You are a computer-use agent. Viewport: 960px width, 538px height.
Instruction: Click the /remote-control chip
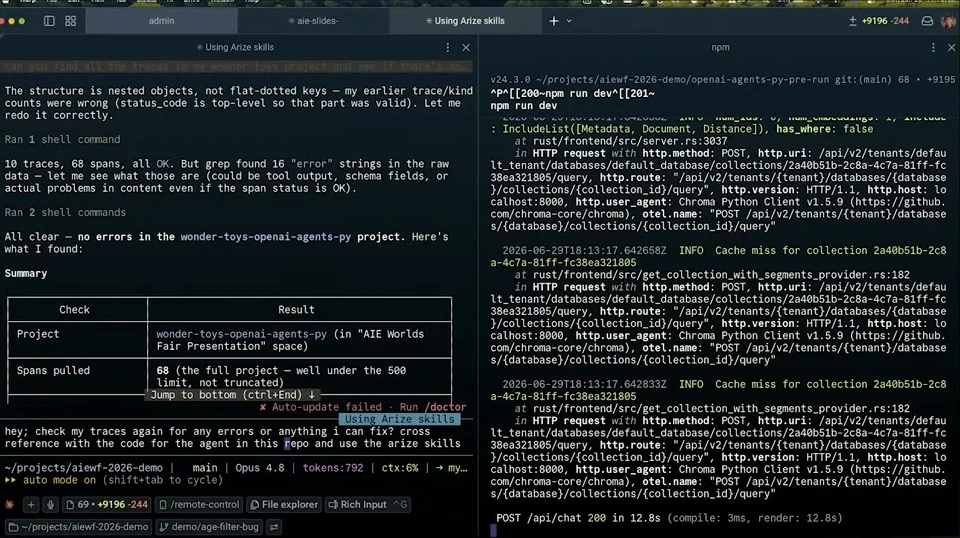199,504
